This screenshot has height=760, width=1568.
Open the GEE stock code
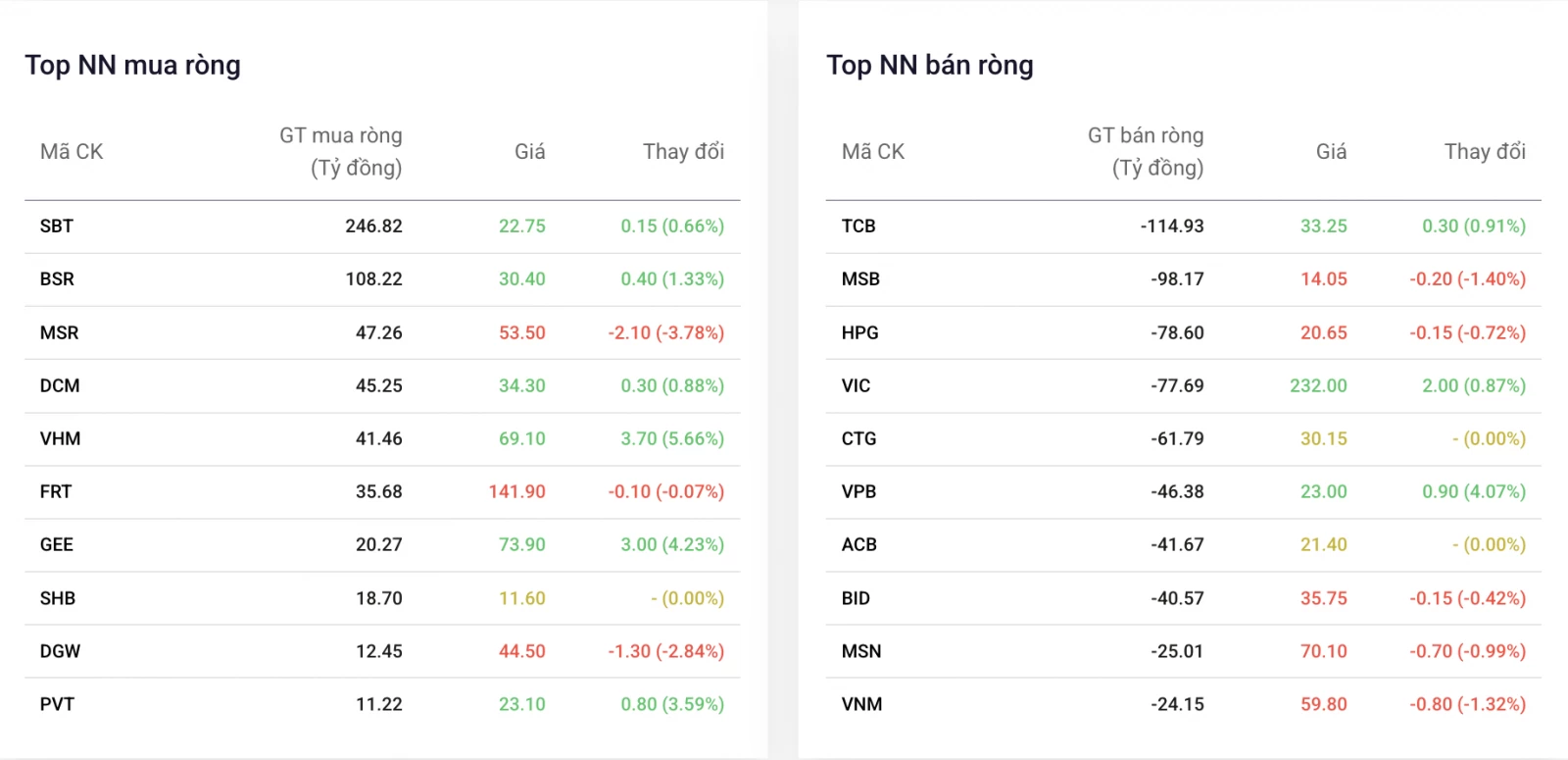(57, 544)
